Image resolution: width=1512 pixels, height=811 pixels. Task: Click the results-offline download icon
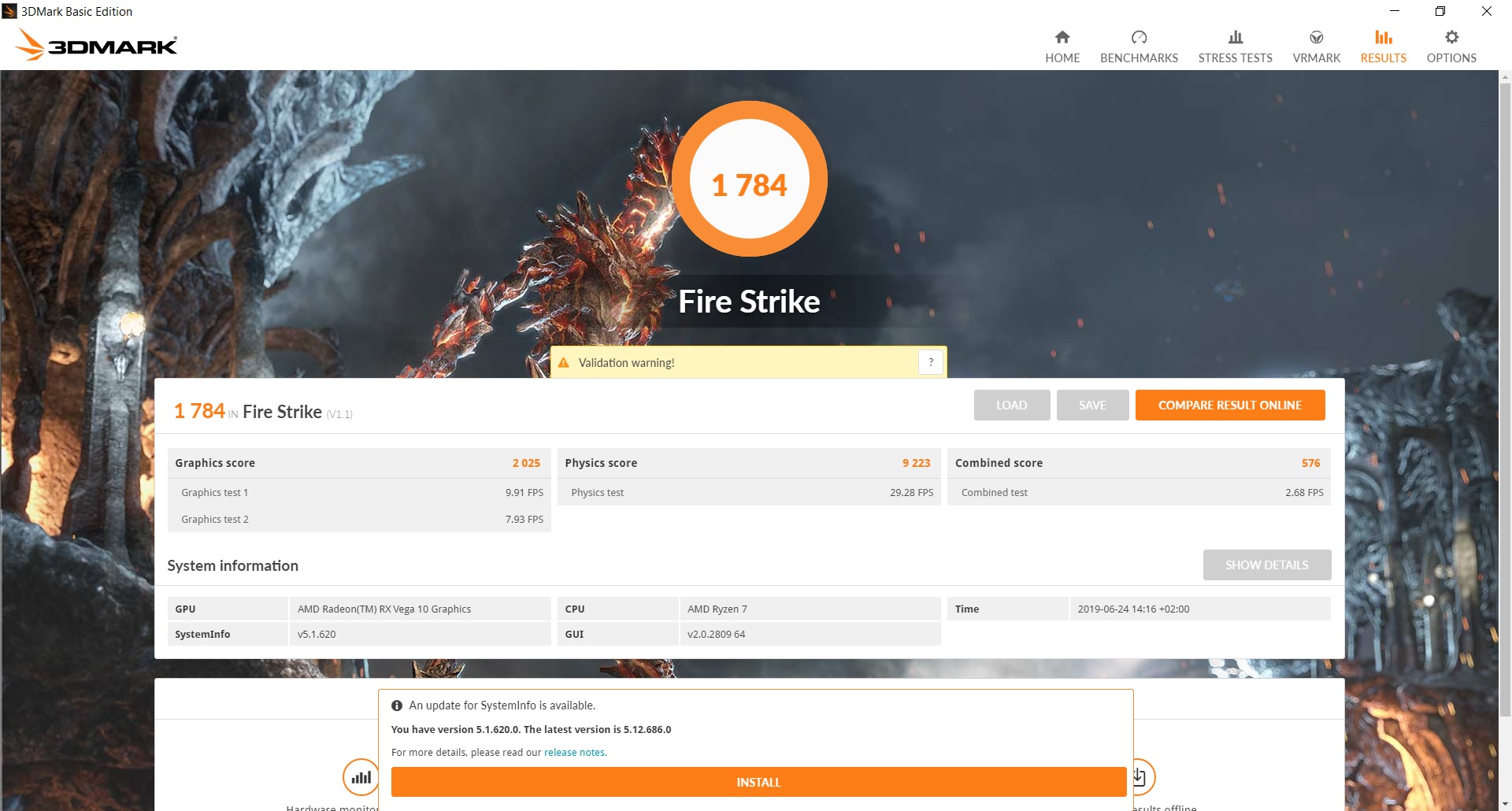click(x=1140, y=777)
